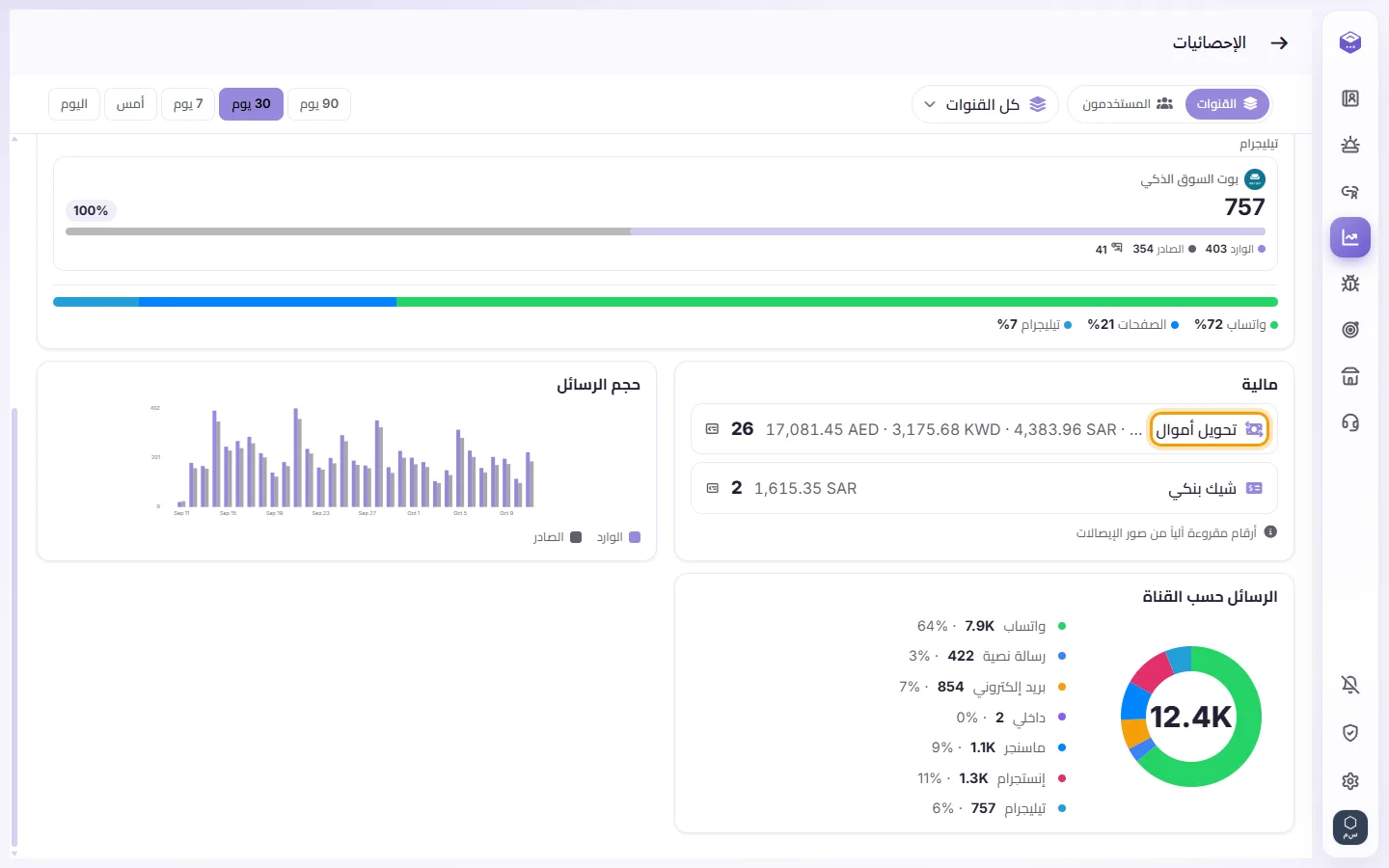Click the 757 telegram bot message bar
The width and height of the screenshot is (1389, 868).
pyautogui.click(x=666, y=231)
